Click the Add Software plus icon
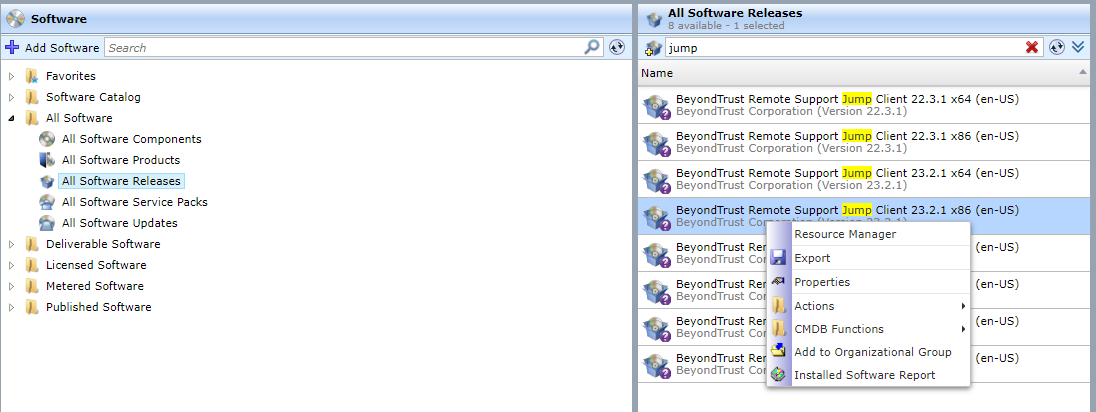Viewport: 1096px width, 412px height. [12, 48]
